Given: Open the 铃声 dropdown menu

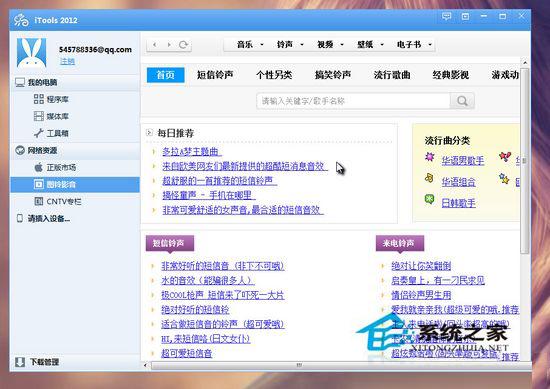Looking at the screenshot, I should tap(290, 45).
